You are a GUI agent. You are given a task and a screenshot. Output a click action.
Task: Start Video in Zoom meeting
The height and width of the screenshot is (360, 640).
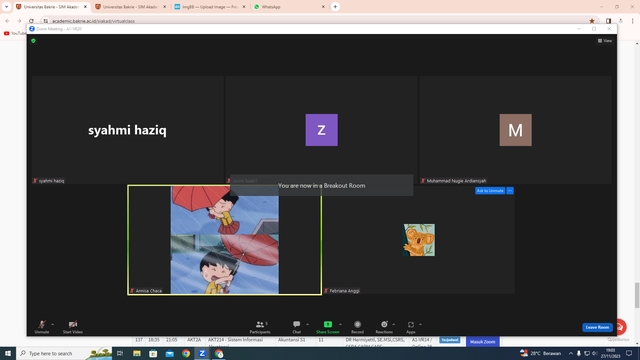[x=73, y=327]
